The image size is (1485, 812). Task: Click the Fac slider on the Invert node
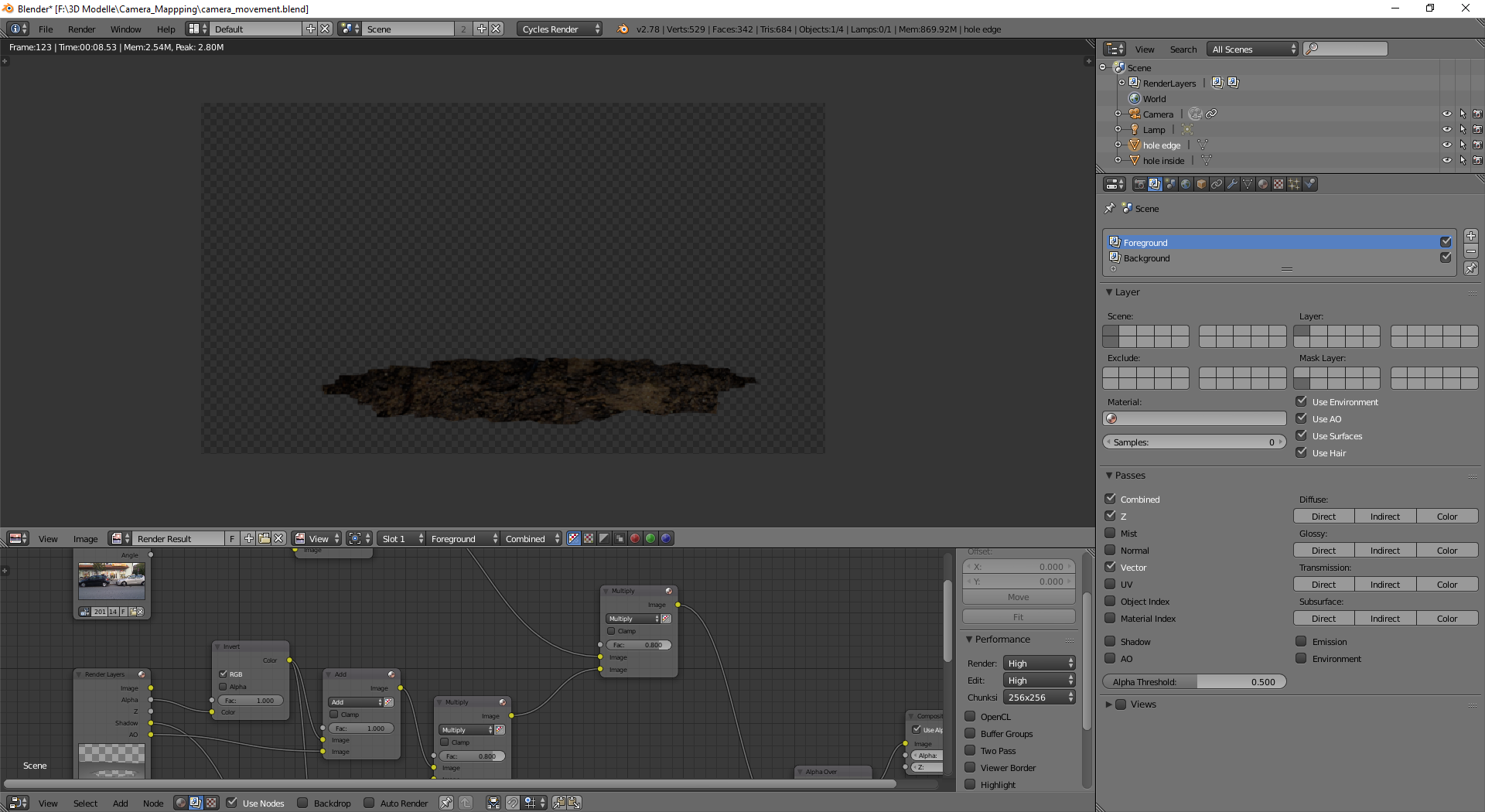point(251,700)
